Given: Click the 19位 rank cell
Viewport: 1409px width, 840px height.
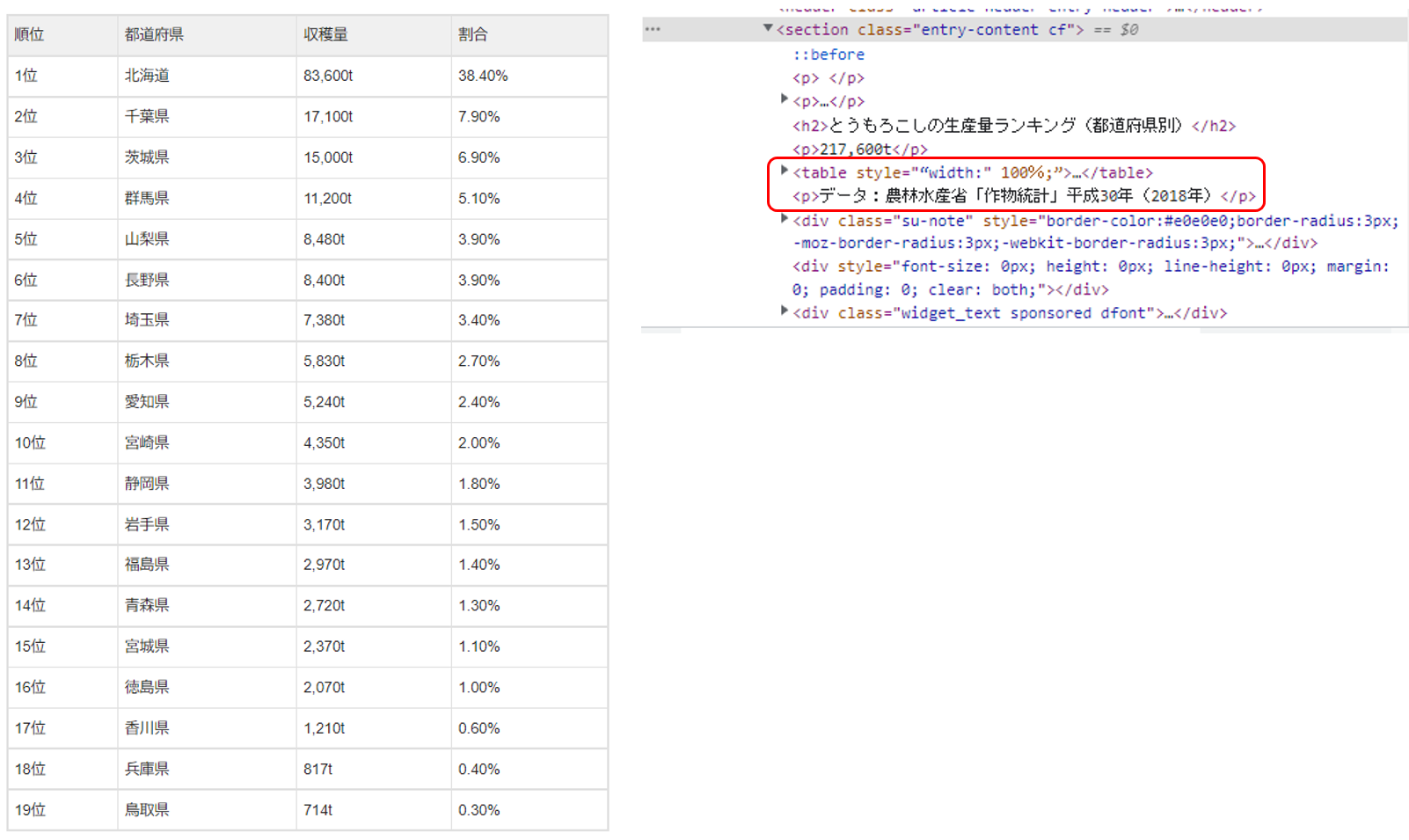Looking at the screenshot, I should pos(62,810).
